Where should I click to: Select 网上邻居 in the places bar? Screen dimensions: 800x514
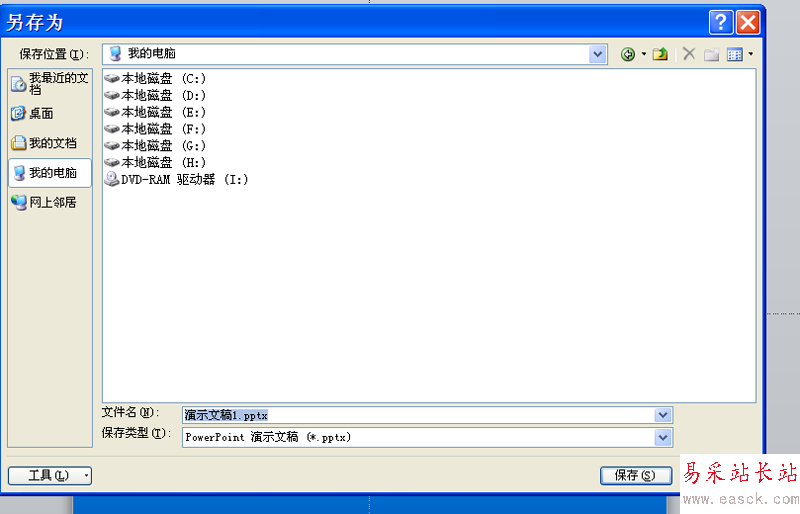coord(50,203)
